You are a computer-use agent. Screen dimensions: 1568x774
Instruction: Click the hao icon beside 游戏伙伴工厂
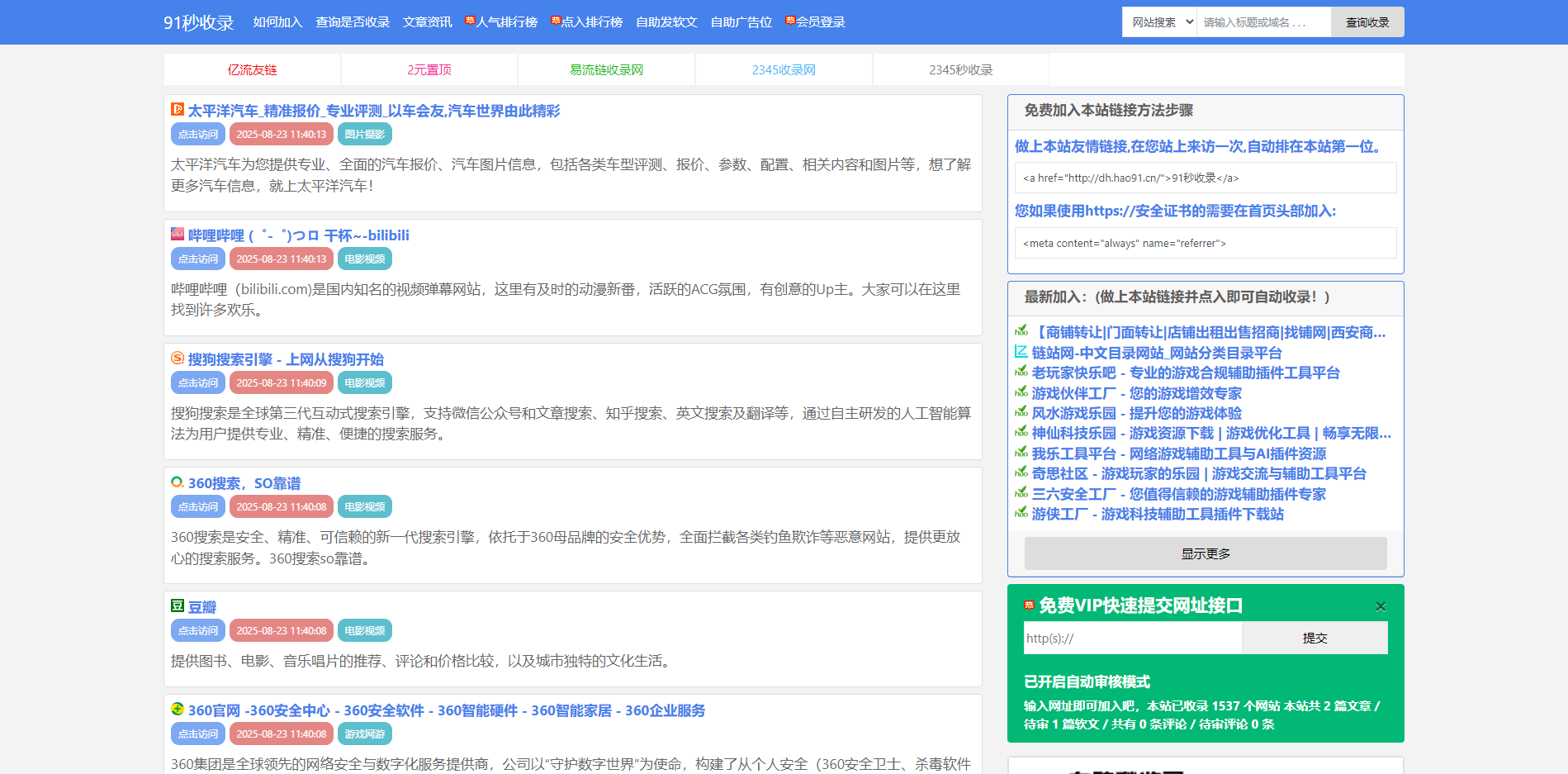point(1021,392)
